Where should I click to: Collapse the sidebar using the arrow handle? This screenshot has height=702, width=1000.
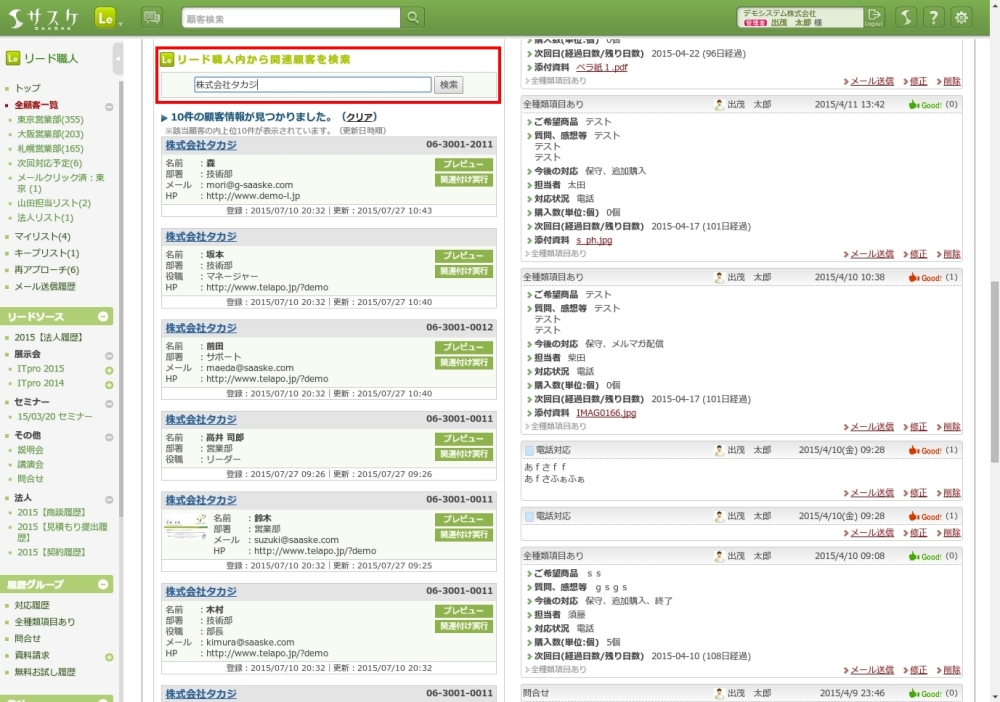tap(118, 59)
